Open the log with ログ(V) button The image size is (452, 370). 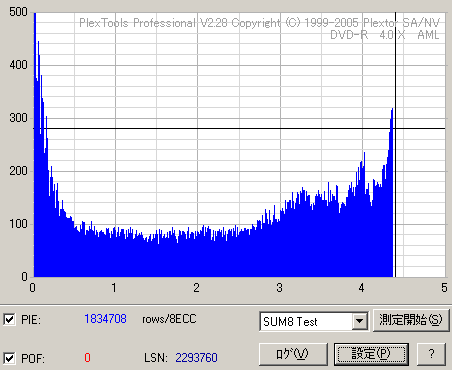(293, 354)
